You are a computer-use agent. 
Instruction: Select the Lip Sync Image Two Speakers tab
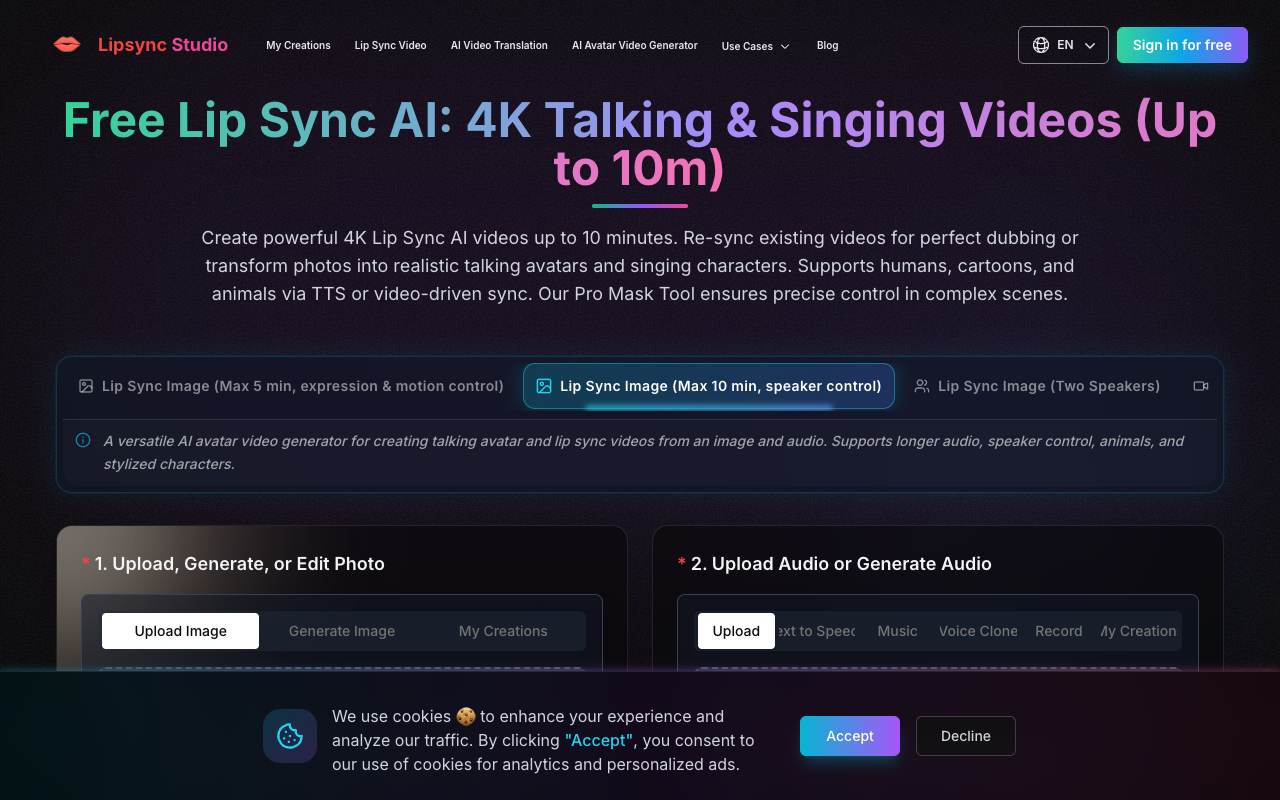1037,386
